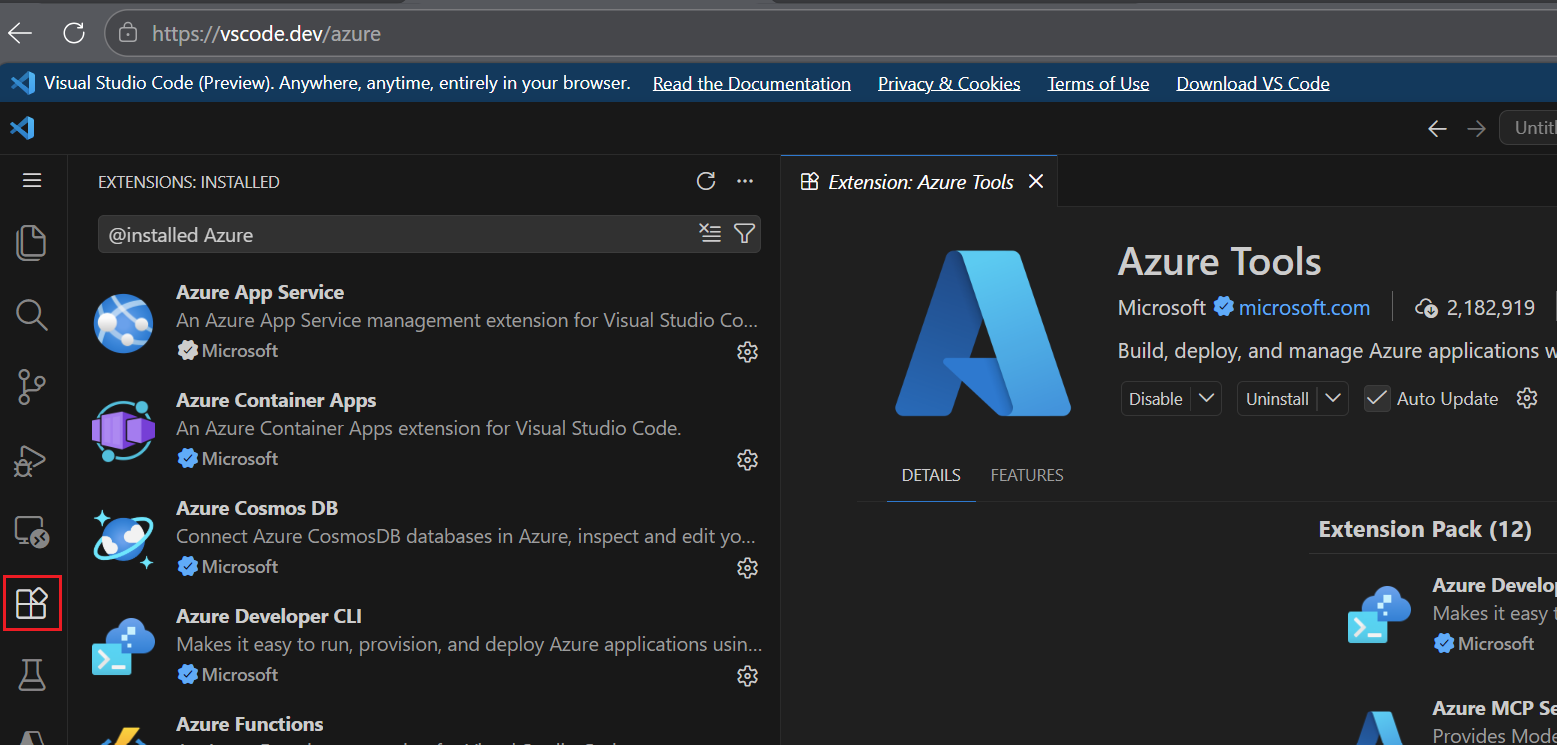Screen dimensions: 1557x745
Task: Open the Source Control view
Action: pyautogui.click(x=31, y=387)
